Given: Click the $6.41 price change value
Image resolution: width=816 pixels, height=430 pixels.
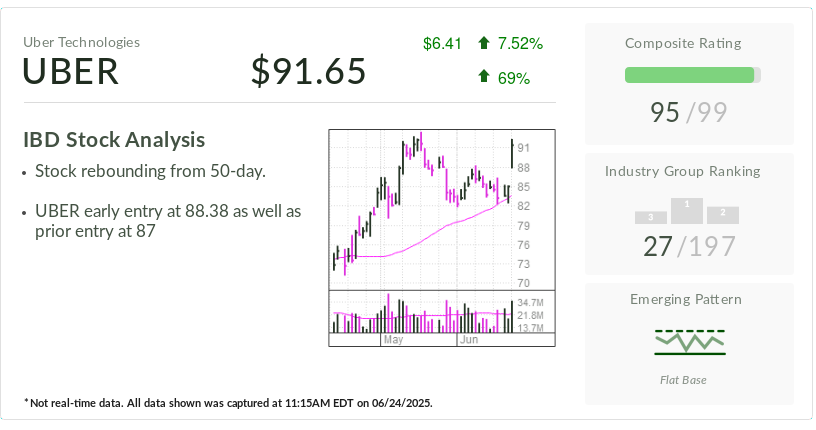Looking at the screenshot, I should coord(442,43).
